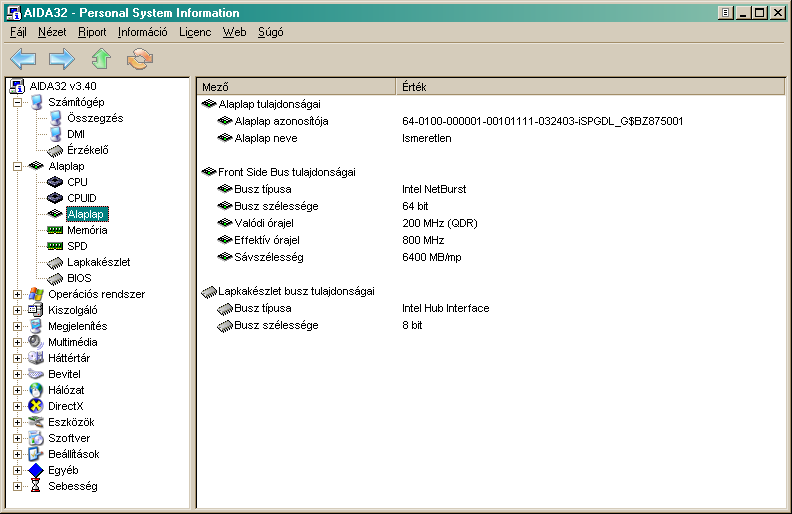The height and width of the screenshot is (514, 792).
Task: Click the Kiszolgáló server icon
Action: (x=36, y=310)
